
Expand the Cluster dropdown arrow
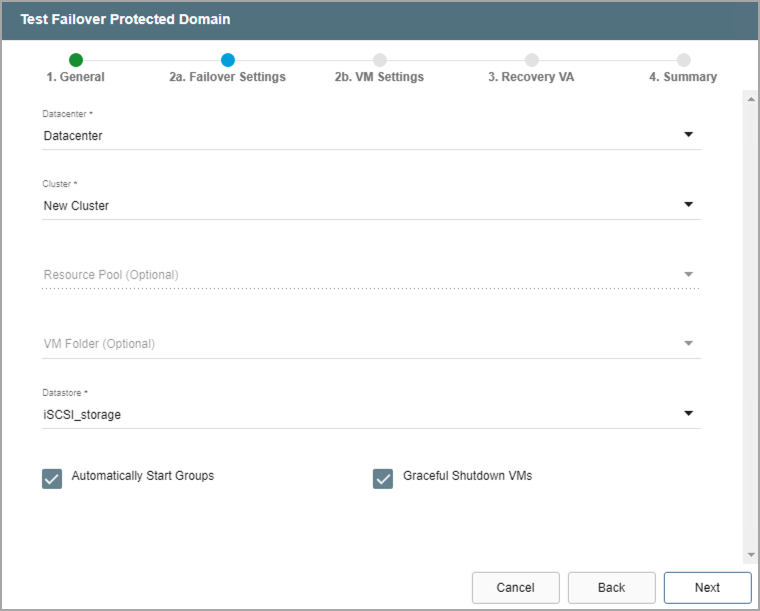(x=688, y=205)
